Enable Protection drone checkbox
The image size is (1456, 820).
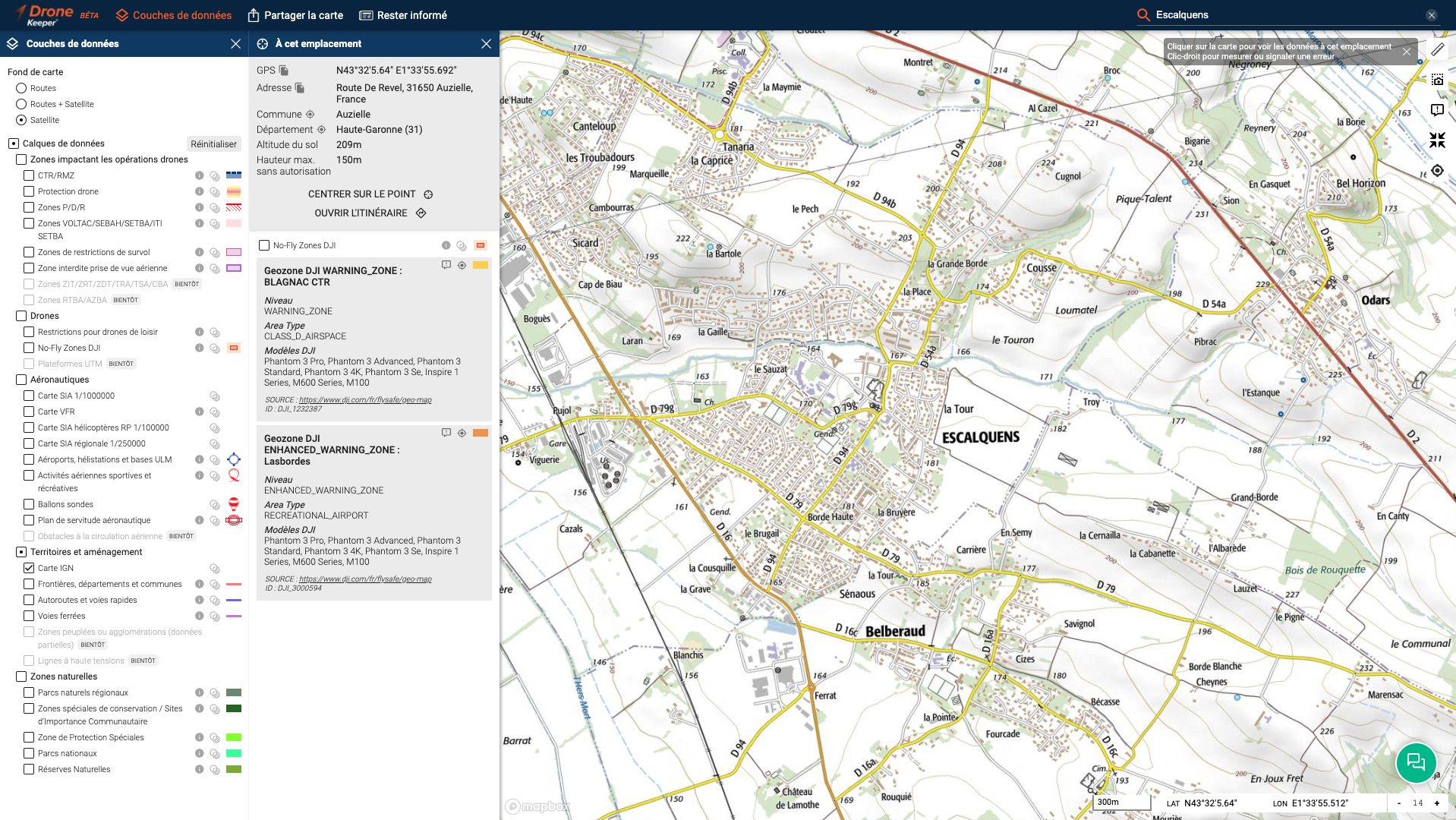tap(29, 191)
